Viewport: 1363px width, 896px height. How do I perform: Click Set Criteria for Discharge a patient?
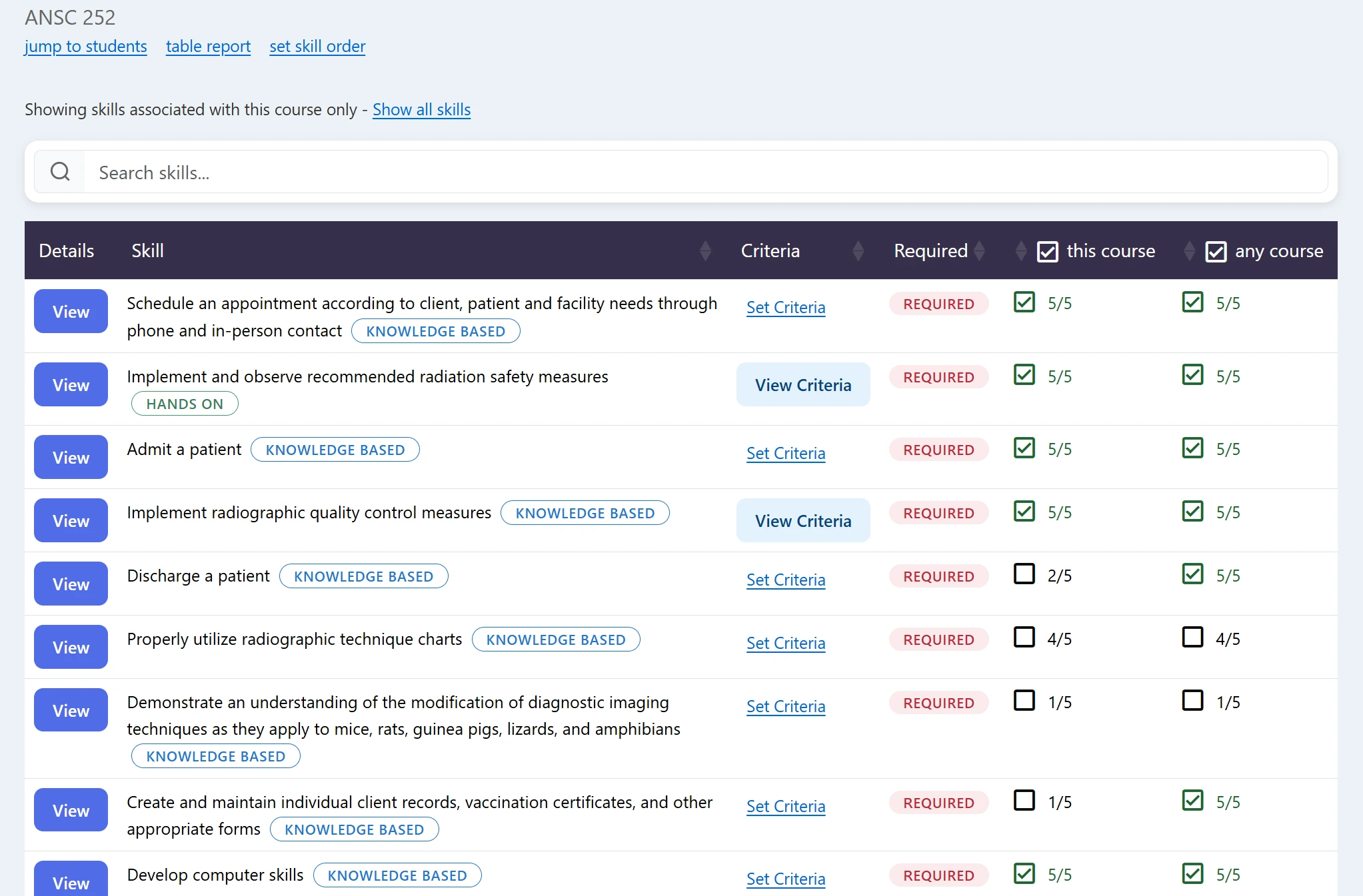pyautogui.click(x=786, y=580)
